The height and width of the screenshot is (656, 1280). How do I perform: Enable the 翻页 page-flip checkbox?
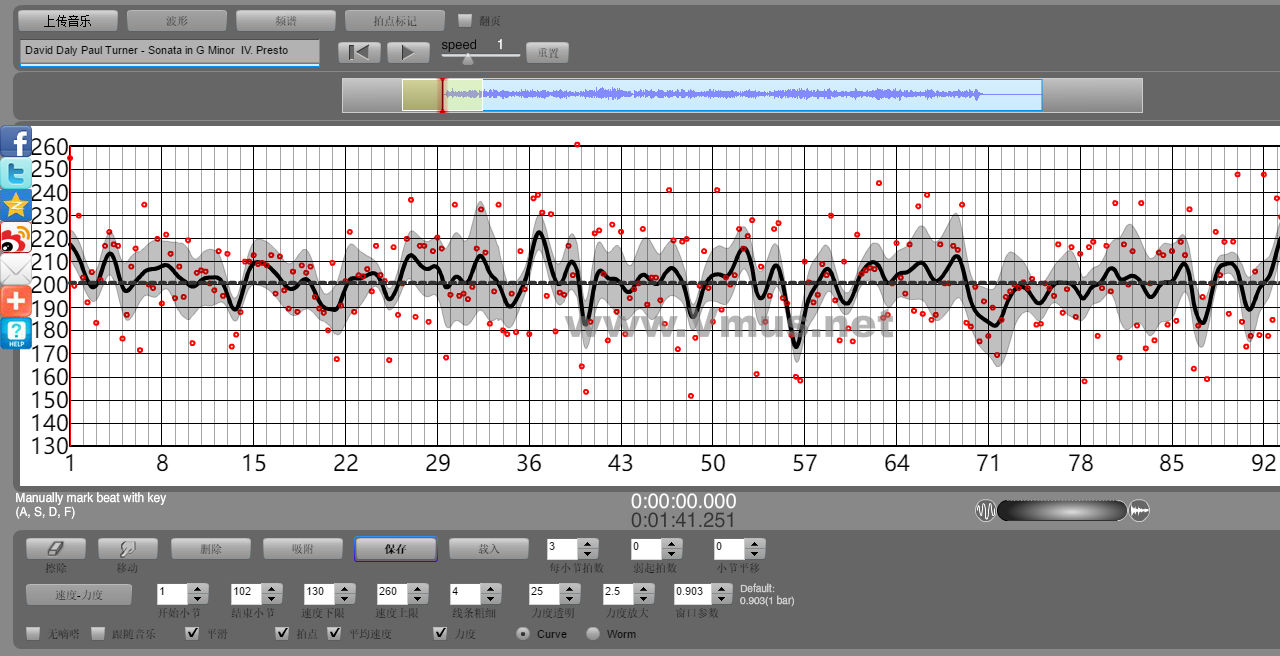click(465, 20)
